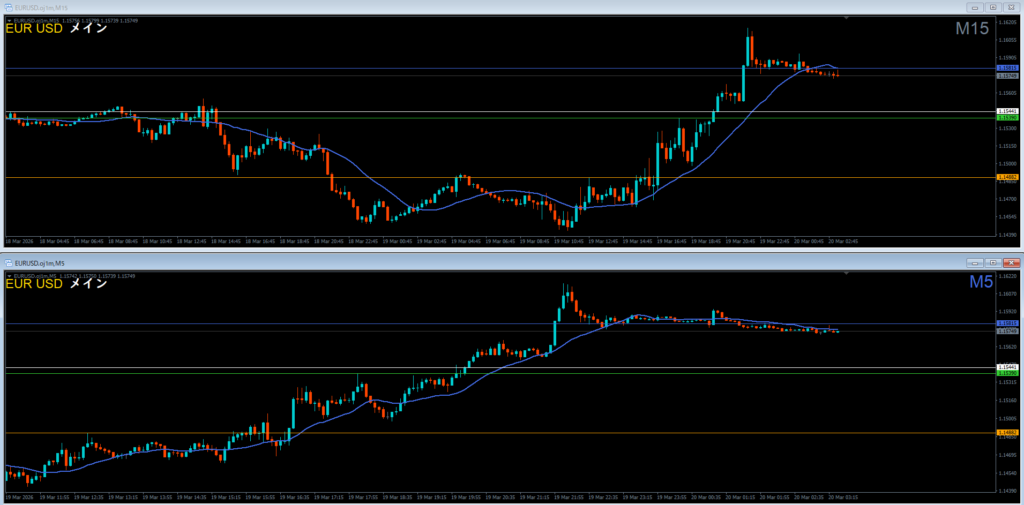Click the white 1.15441 price label in M5 chart
Image resolution: width=1024 pixels, height=505 pixels.
pos(1008,367)
